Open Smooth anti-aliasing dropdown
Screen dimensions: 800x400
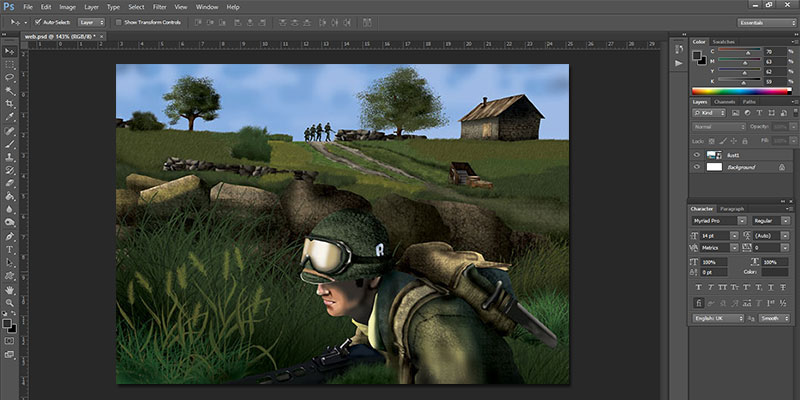click(774, 318)
